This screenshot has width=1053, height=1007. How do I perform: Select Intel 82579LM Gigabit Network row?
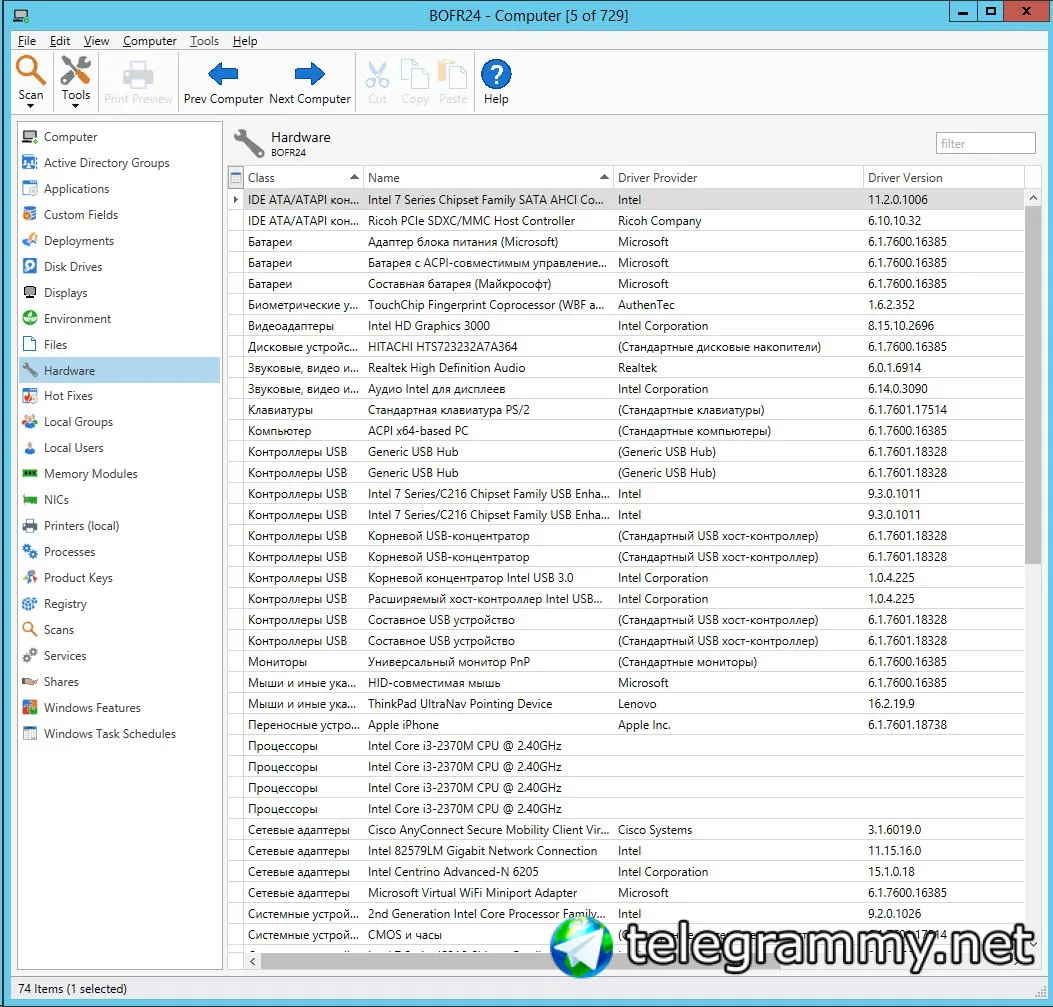pos(626,851)
